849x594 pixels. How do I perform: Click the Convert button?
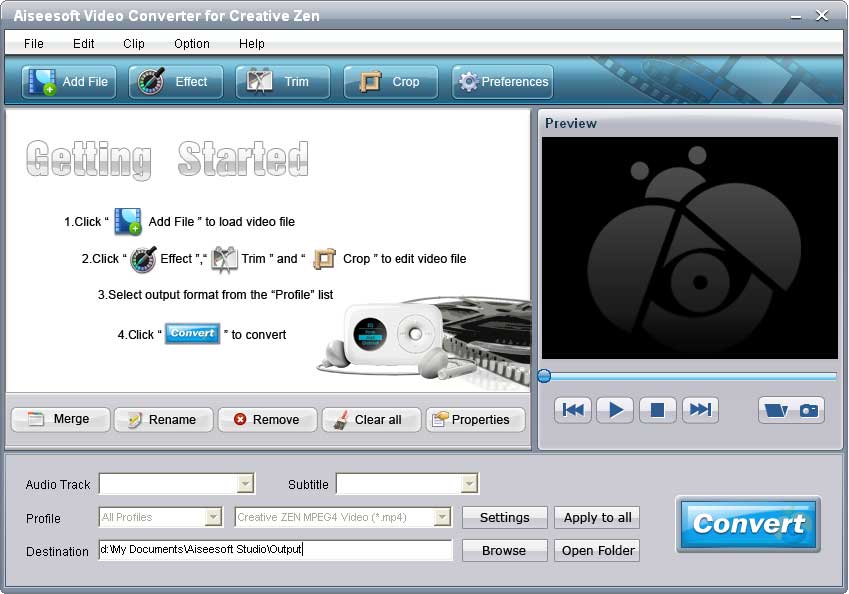[x=748, y=525]
